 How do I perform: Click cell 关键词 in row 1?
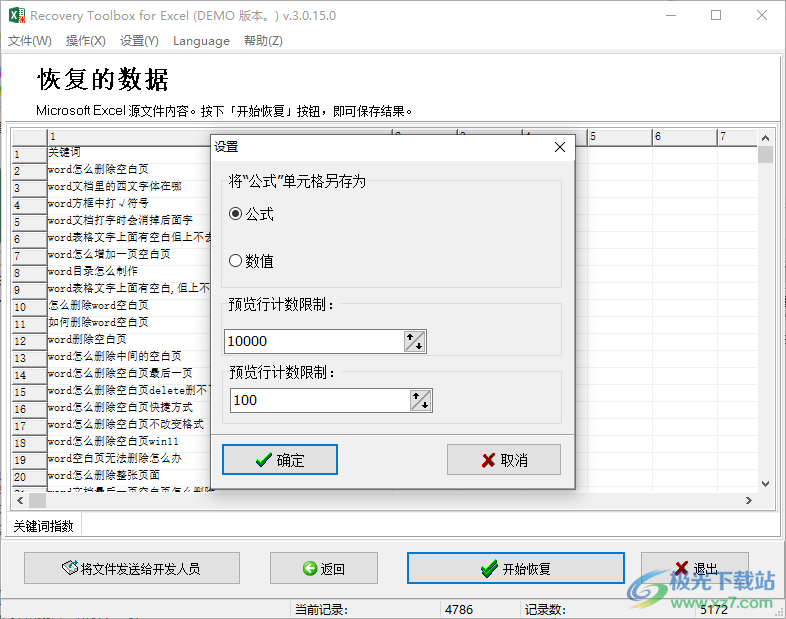[x=64, y=152]
